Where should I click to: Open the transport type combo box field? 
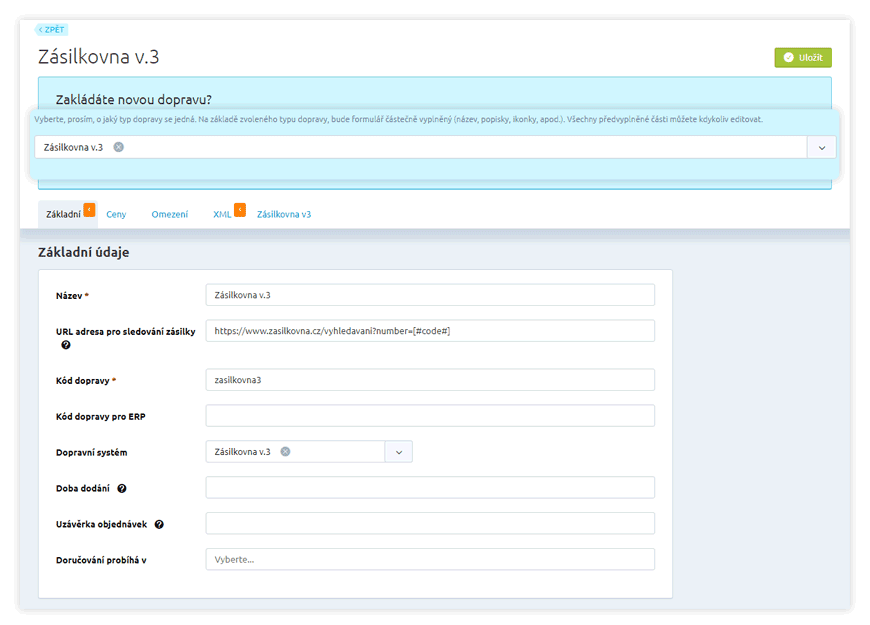point(435,148)
